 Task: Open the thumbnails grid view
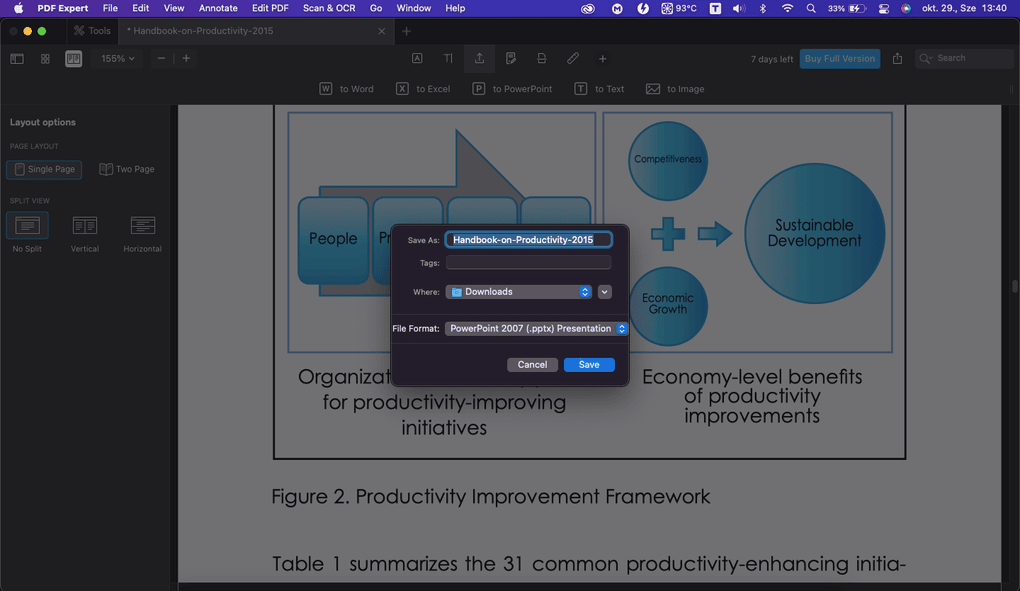coord(45,59)
